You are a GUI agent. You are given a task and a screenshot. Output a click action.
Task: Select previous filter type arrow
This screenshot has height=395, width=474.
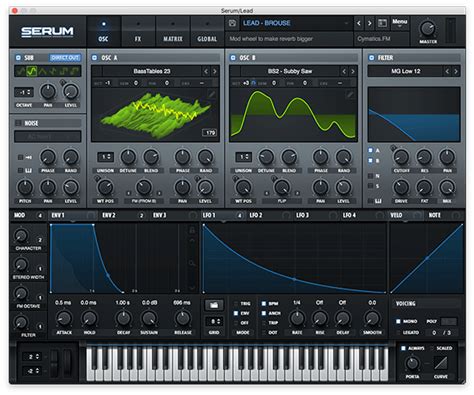447,71
